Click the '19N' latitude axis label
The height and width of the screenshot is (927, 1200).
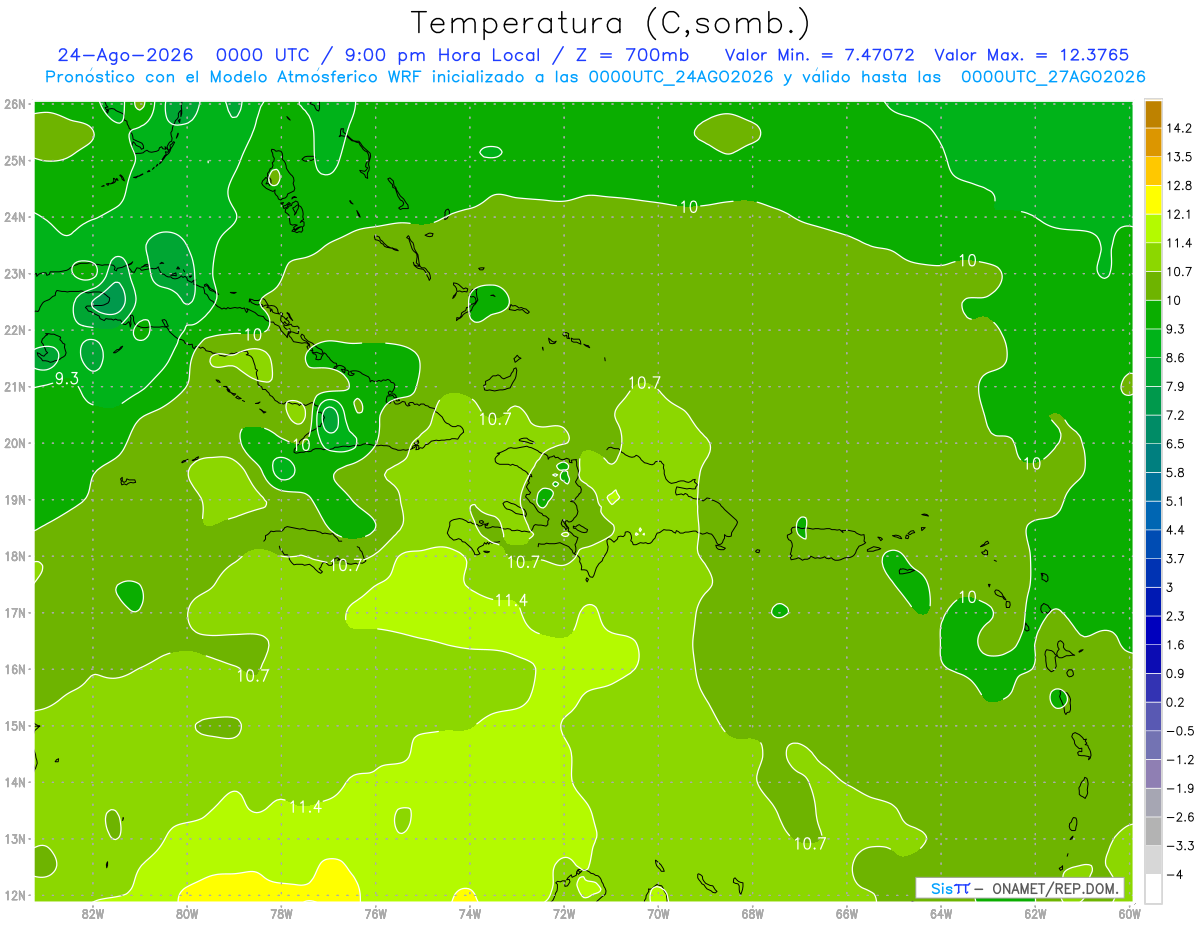pyautogui.click(x=15, y=500)
